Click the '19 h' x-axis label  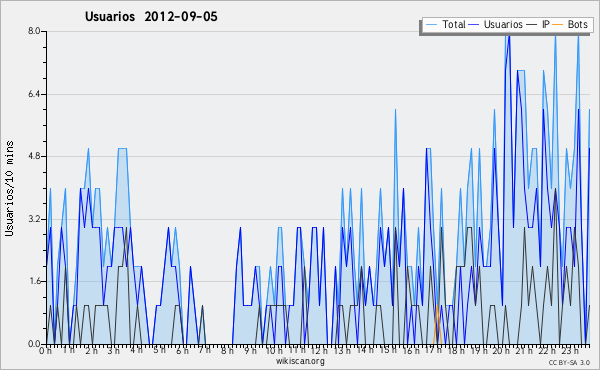478,350
